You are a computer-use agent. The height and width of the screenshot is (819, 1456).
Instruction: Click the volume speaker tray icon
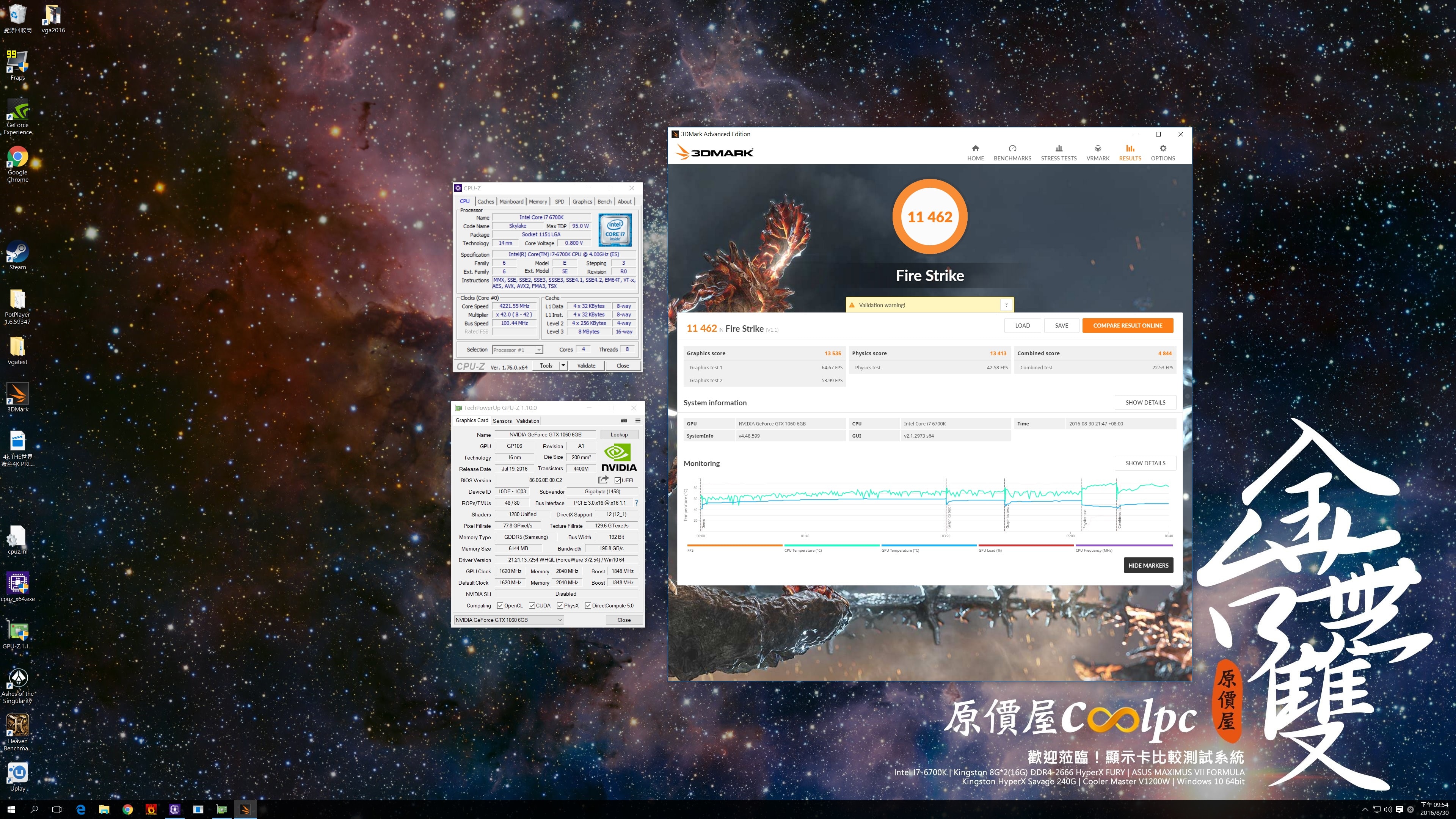(1388, 810)
